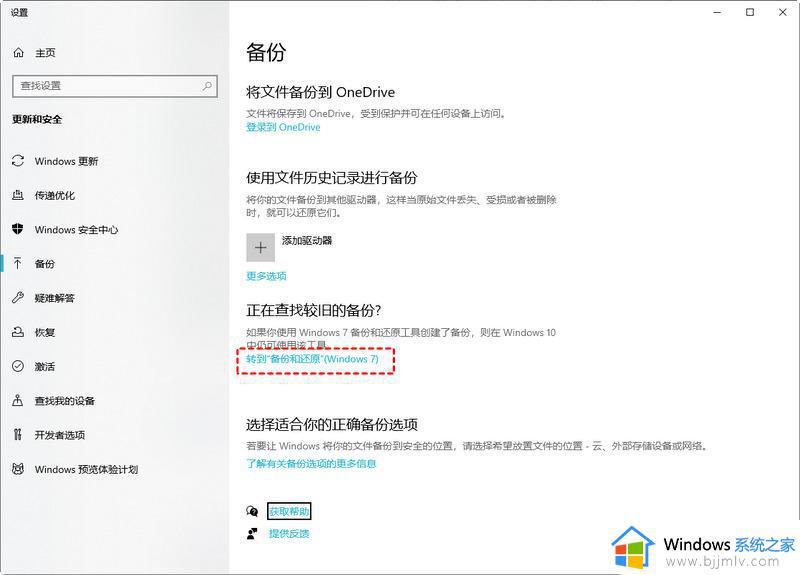
Task: Click the 恢复 recovery icon
Action: click(18, 332)
